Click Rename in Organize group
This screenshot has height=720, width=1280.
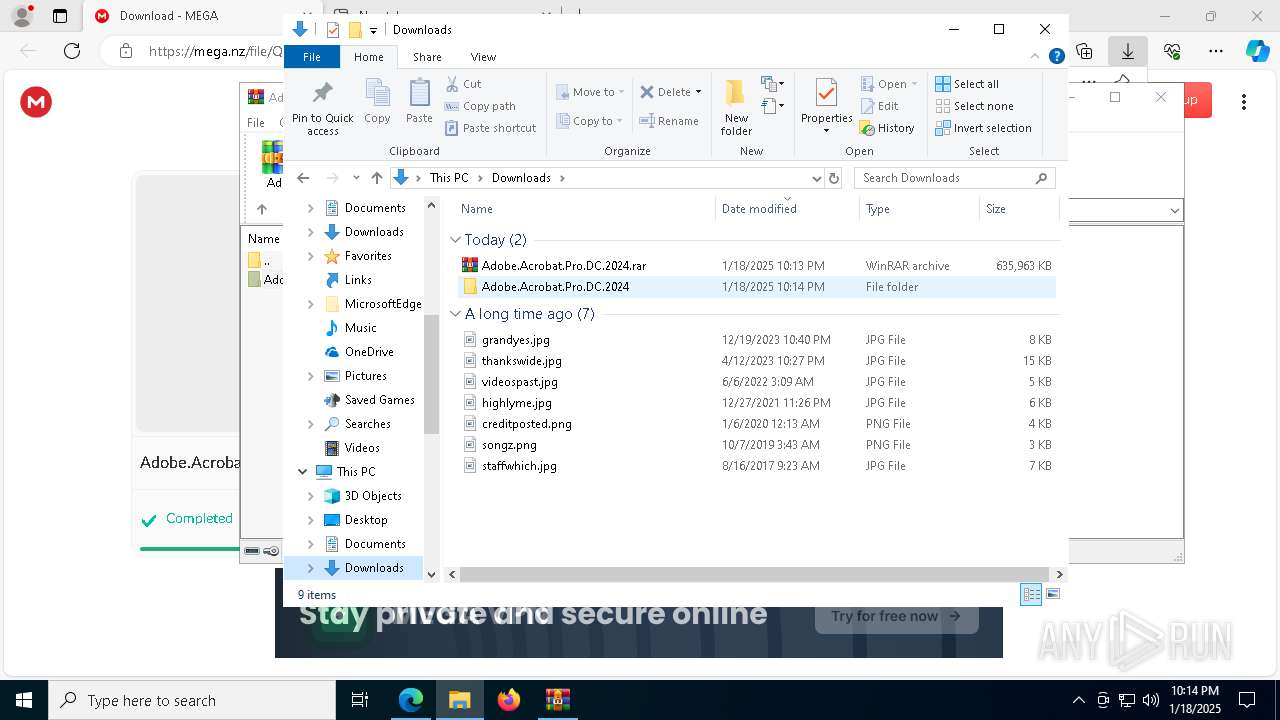click(669, 121)
